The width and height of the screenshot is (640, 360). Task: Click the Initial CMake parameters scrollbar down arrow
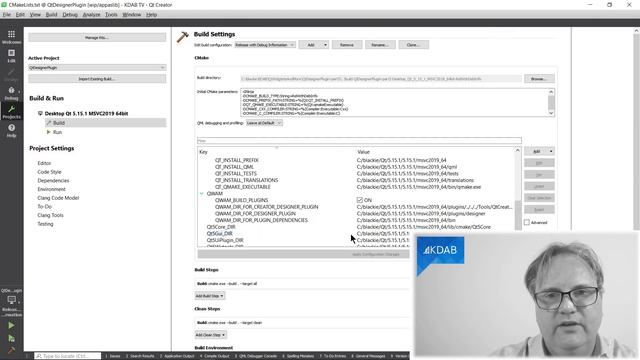pos(551,113)
